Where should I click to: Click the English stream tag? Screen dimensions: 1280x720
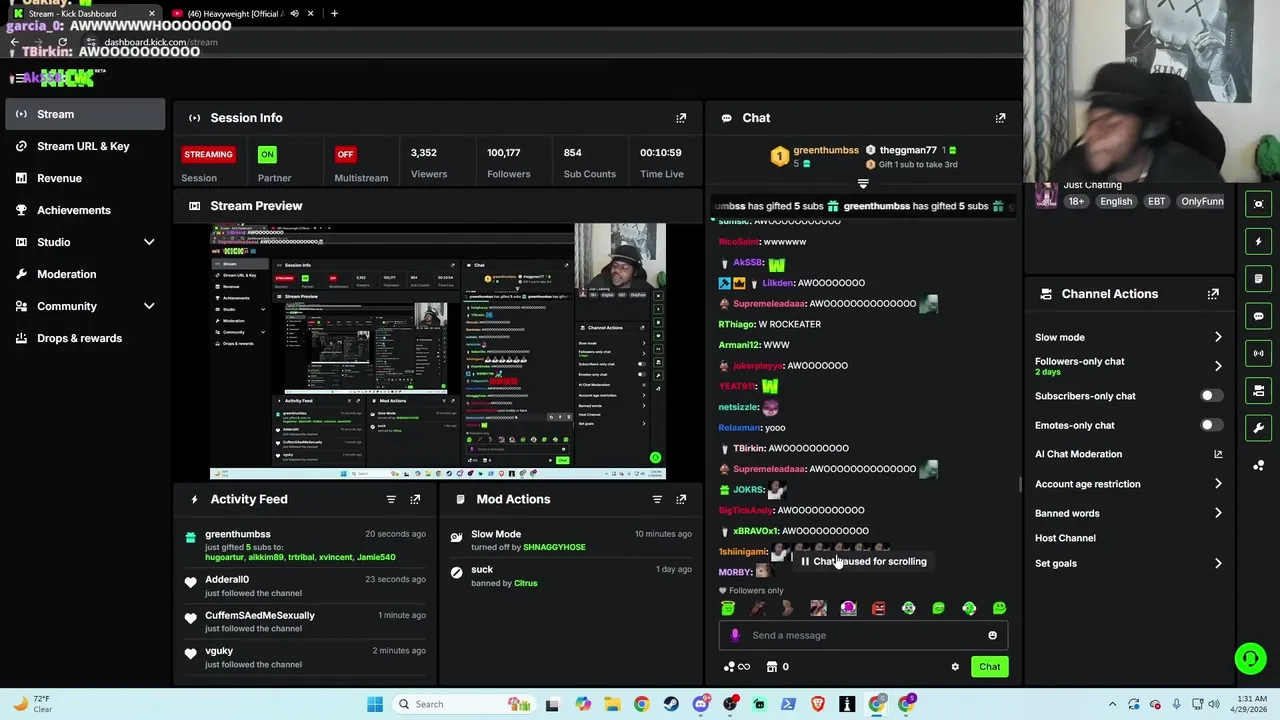(1116, 201)
